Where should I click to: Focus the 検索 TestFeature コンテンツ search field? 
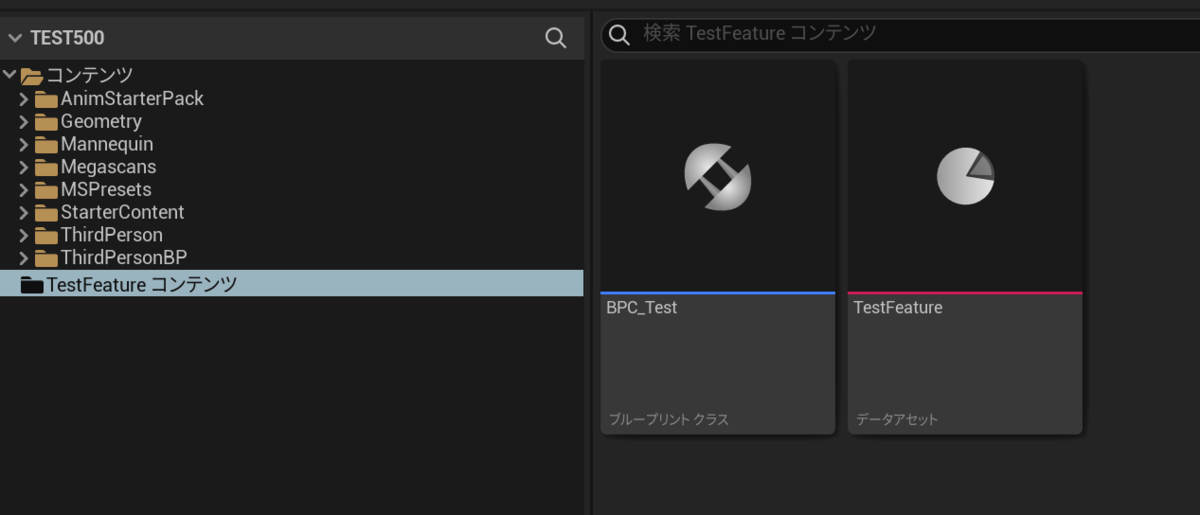click(x=900, y=34)
